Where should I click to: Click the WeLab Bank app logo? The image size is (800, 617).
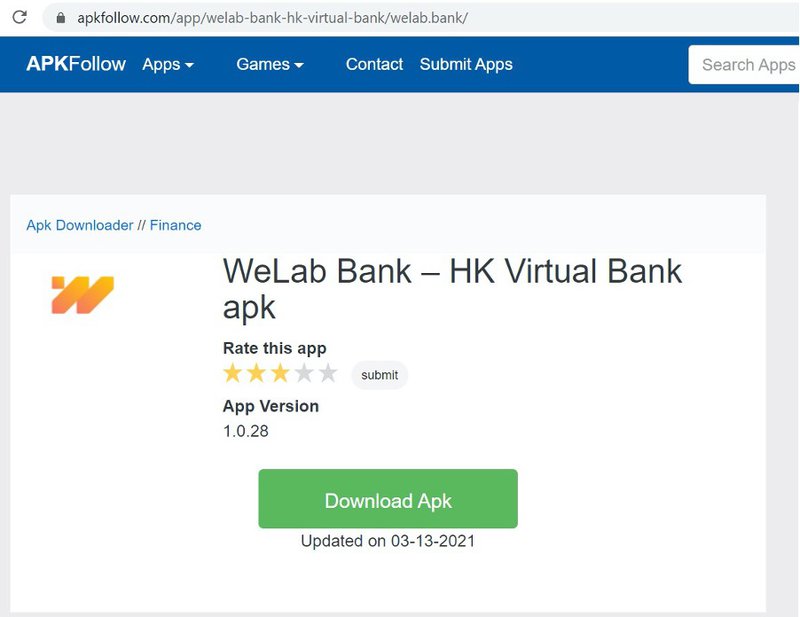coord(83,294)
